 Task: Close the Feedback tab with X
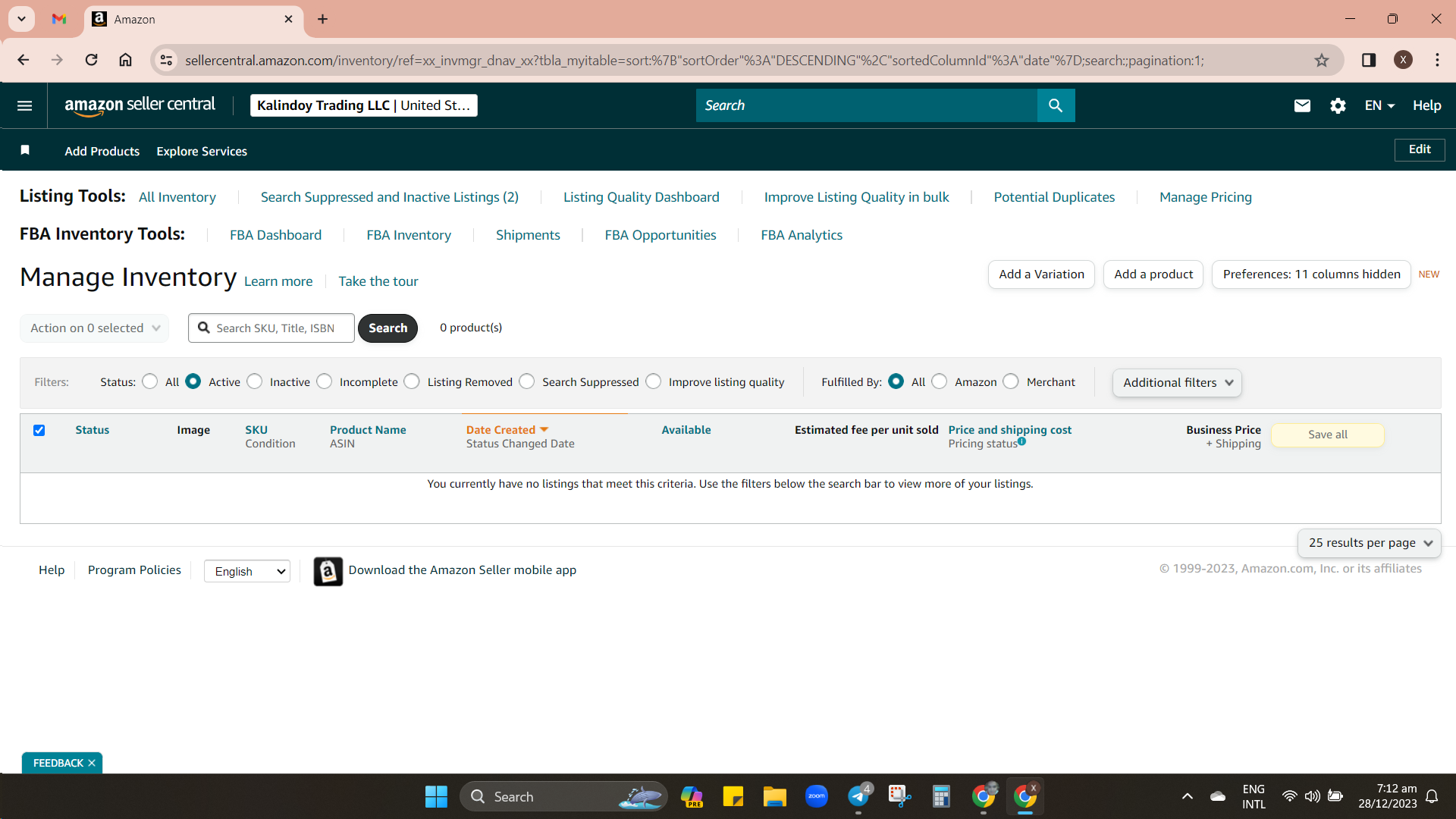click(92, 763)
